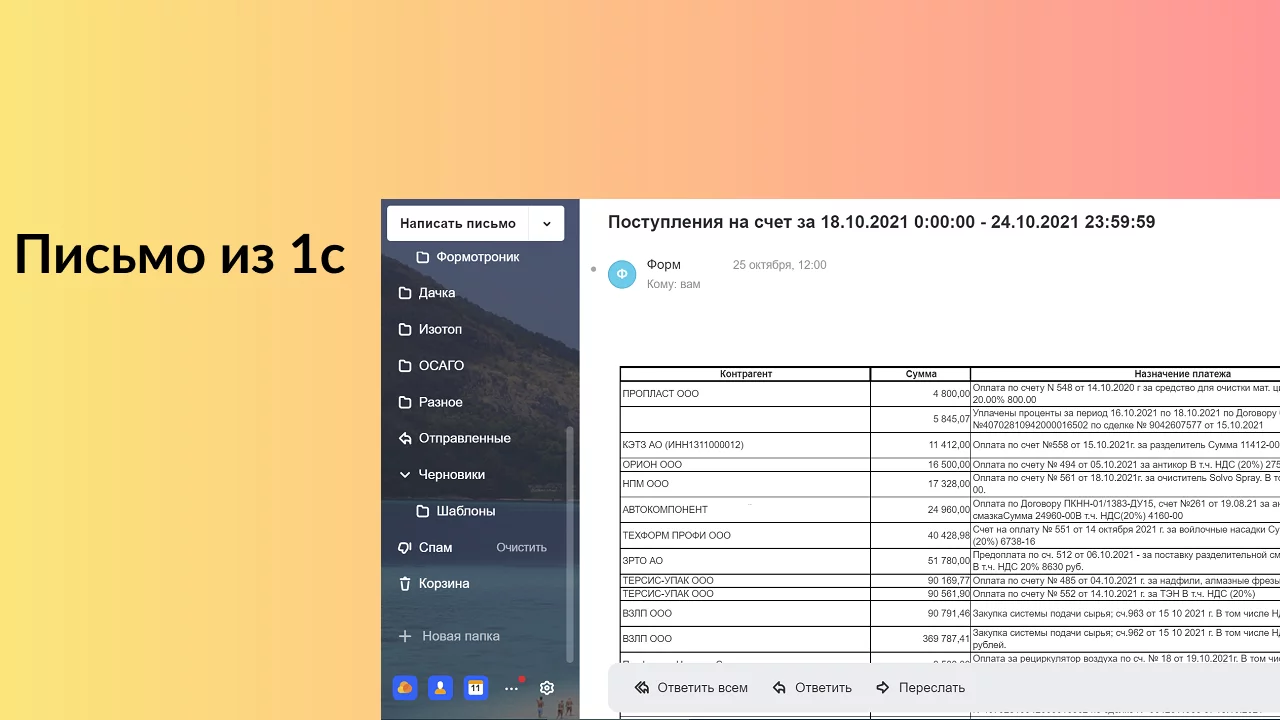Viewport: 1280px width, 720px height.
Task: Click the Отправленные reply-arrow icon
Action: tap(405, 438)
